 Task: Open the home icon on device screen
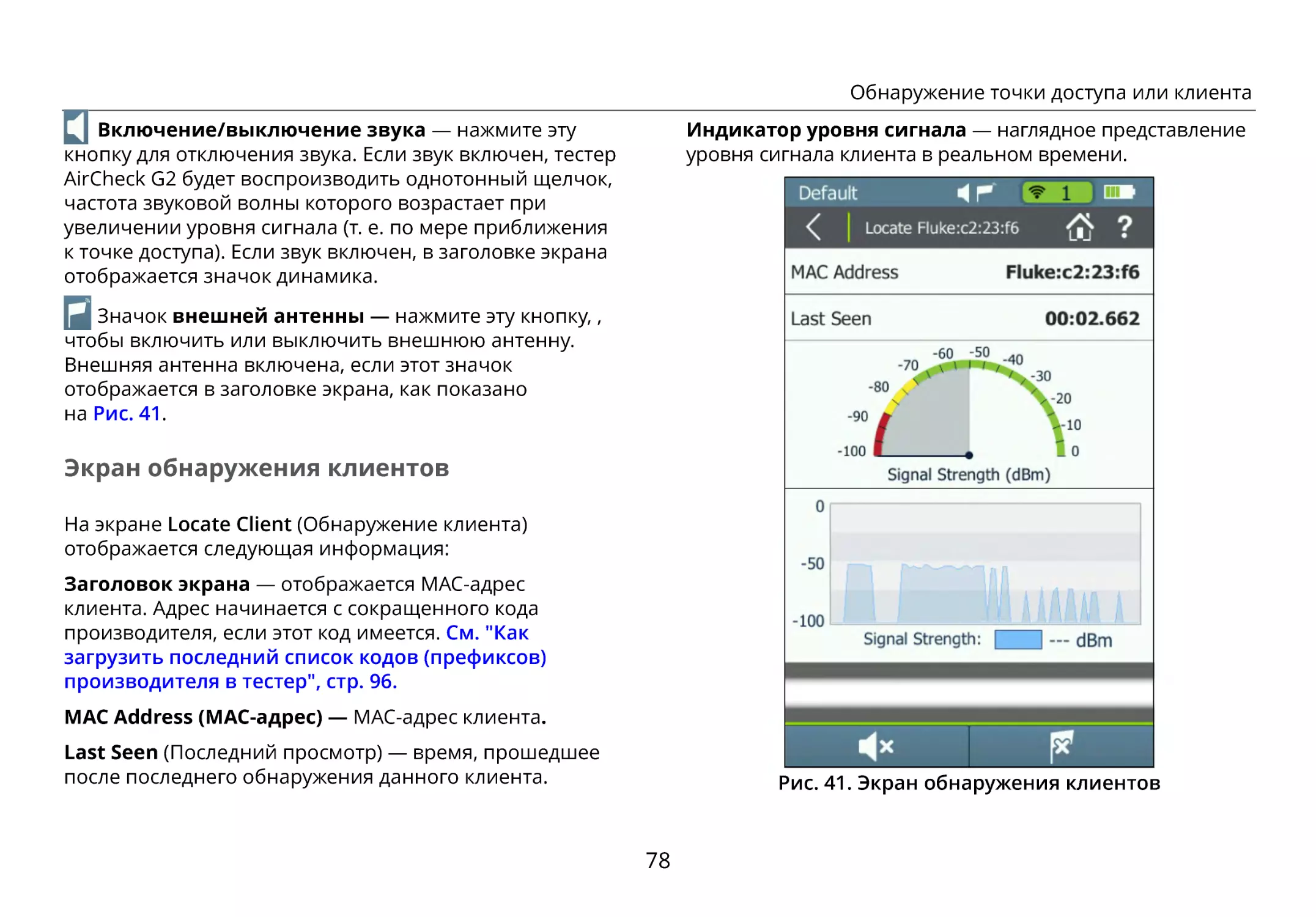coord(1079,227)
